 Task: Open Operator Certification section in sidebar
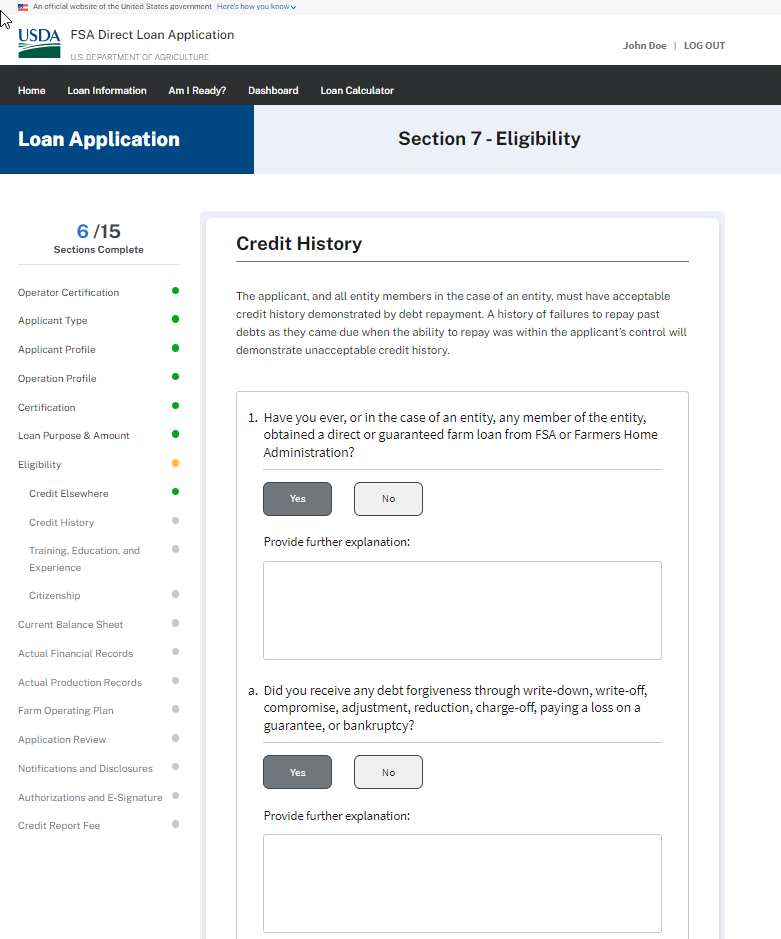68,292
